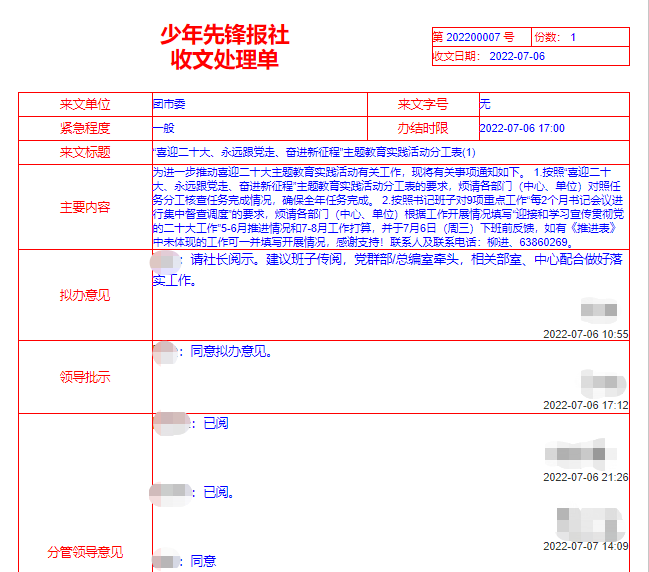Click the 来文字号 label cell

point(422,104)
